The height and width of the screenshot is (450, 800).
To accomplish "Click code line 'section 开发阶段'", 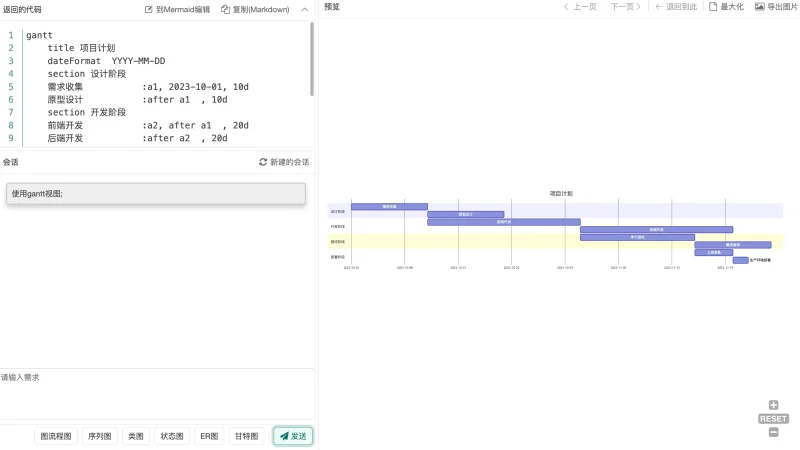I will 87,112.
